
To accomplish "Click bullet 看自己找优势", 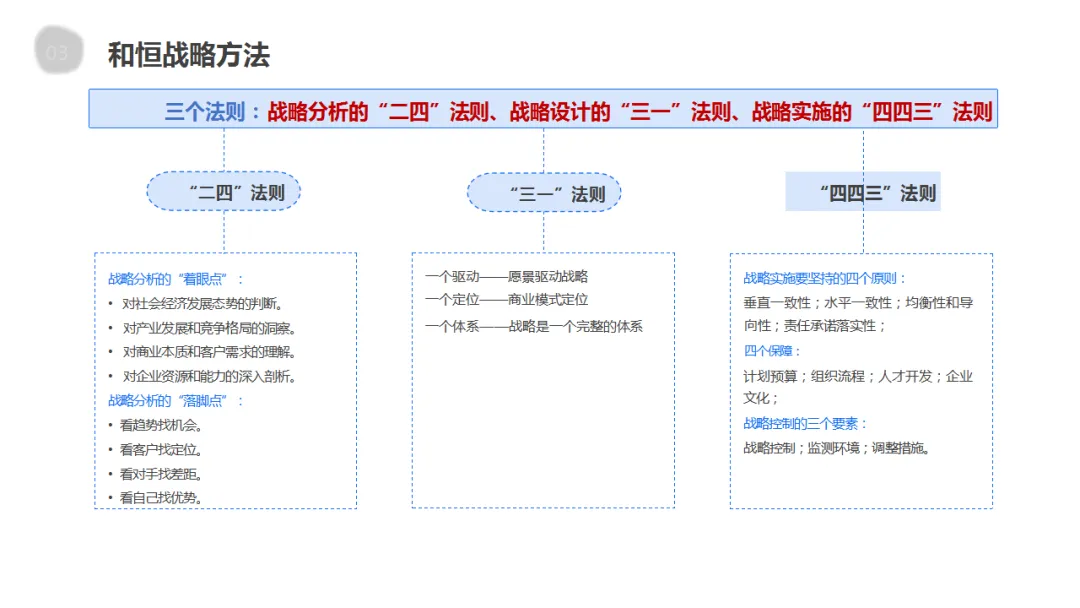I will (160, 498).
